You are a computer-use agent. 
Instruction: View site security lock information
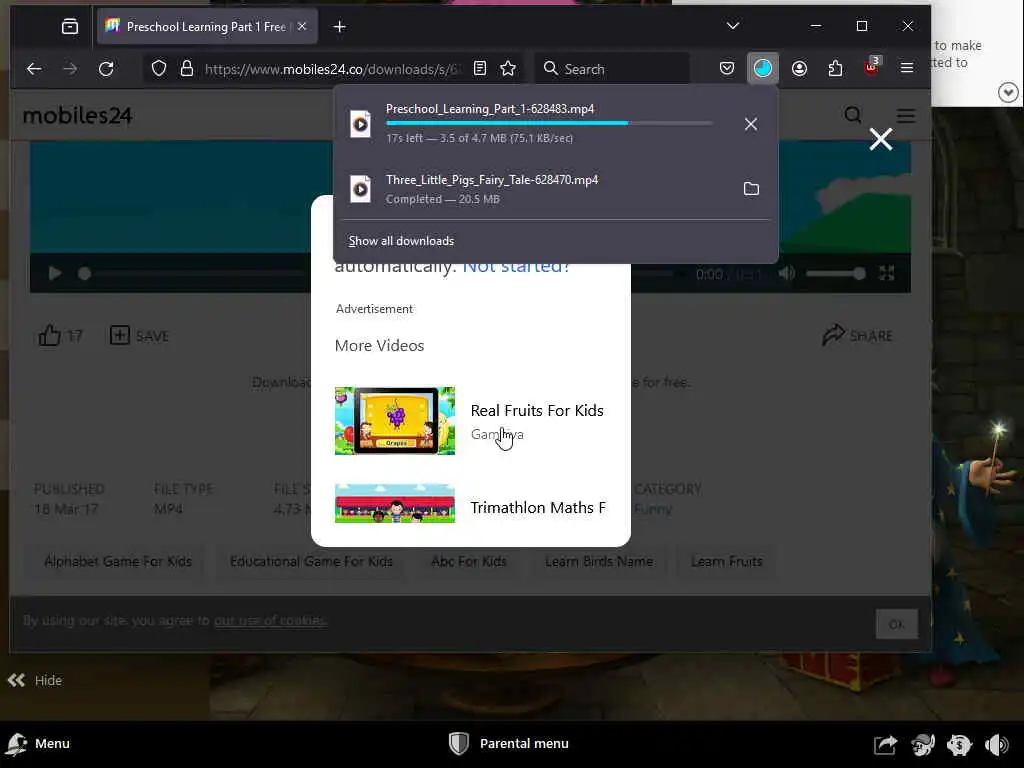point(187,69)
